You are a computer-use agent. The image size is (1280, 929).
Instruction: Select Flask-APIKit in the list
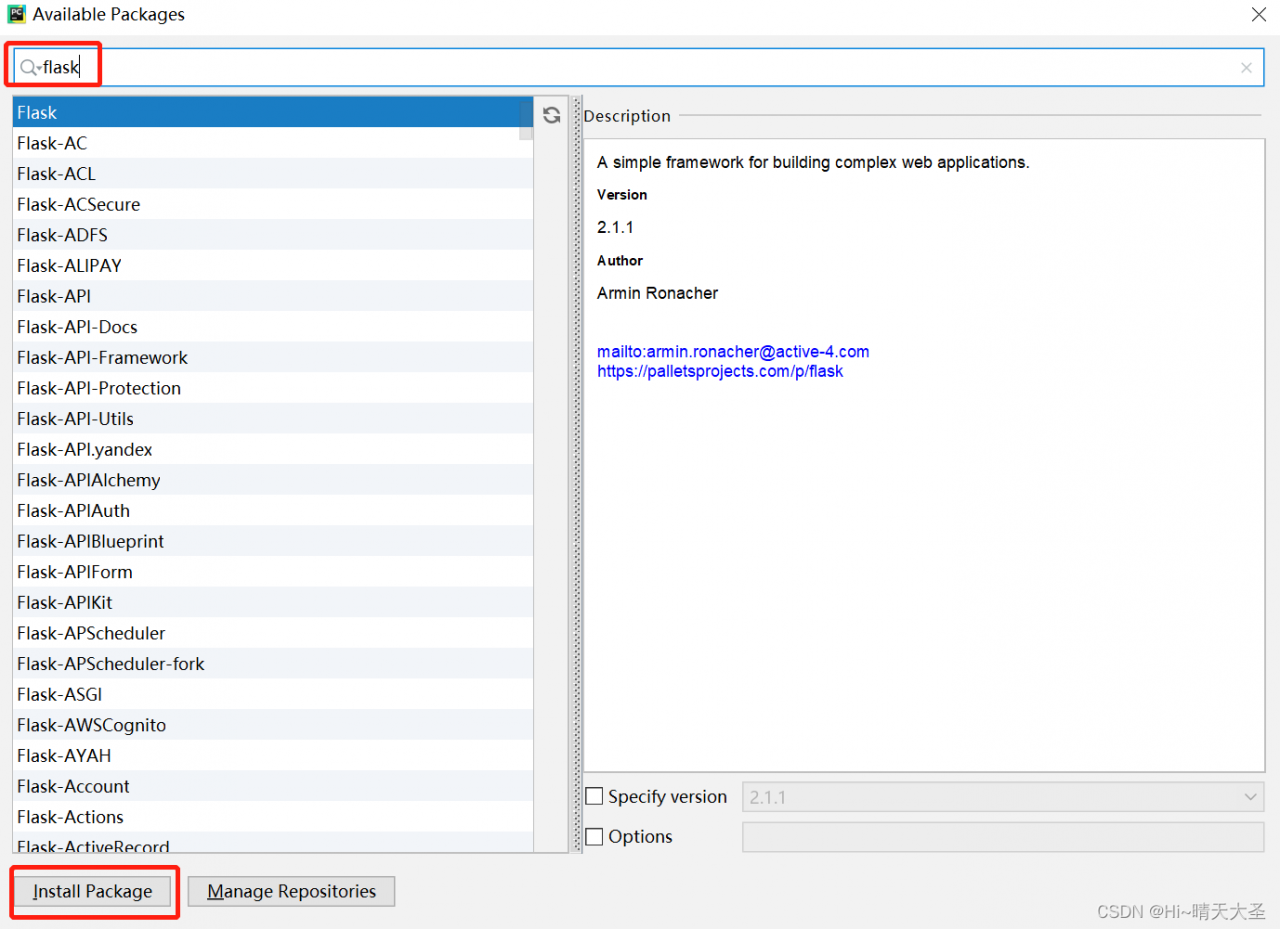pyautogui.click(x=272, y=603)
